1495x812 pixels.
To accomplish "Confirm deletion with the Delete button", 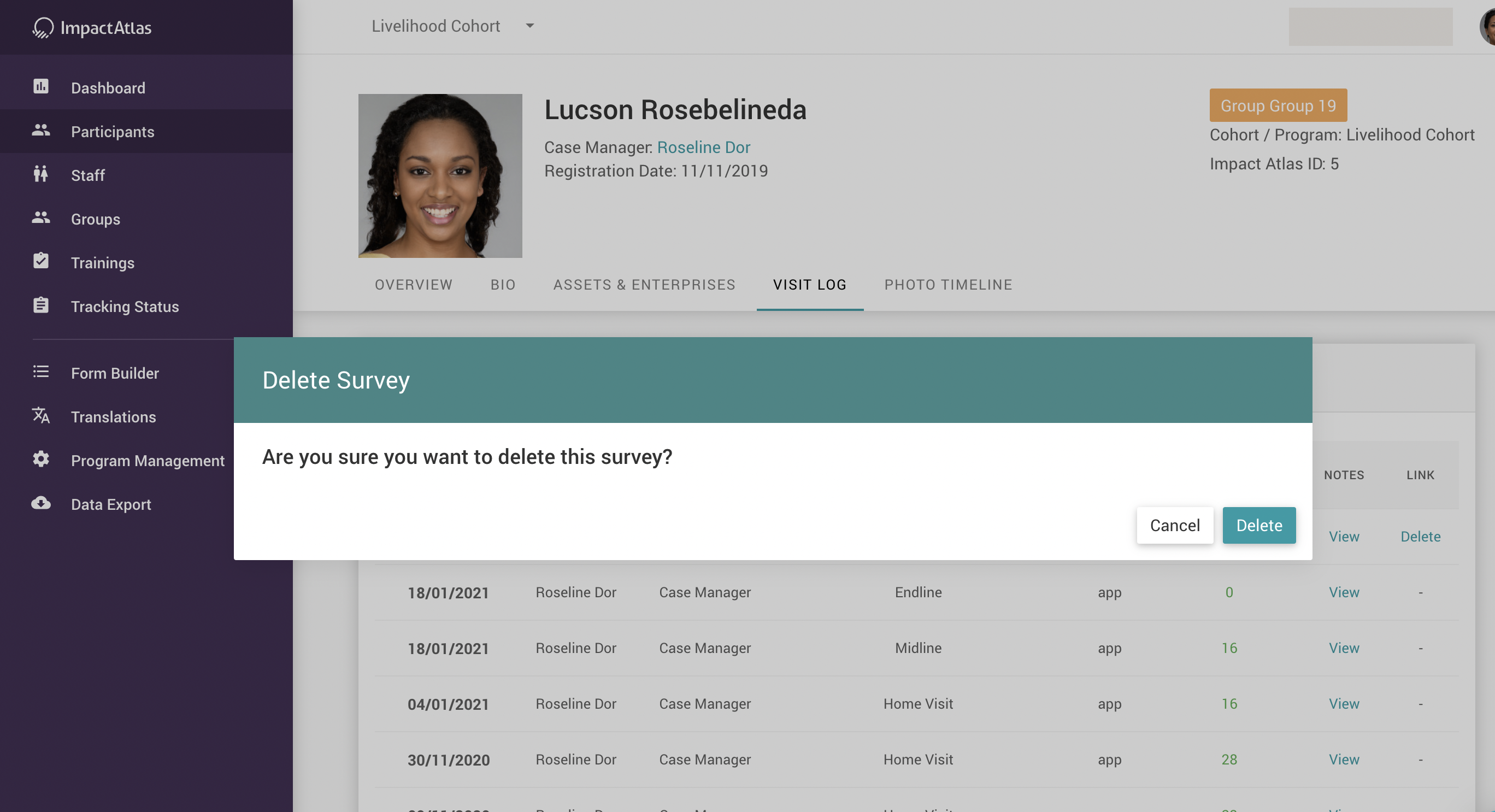I will click(x=1258, y=525).
